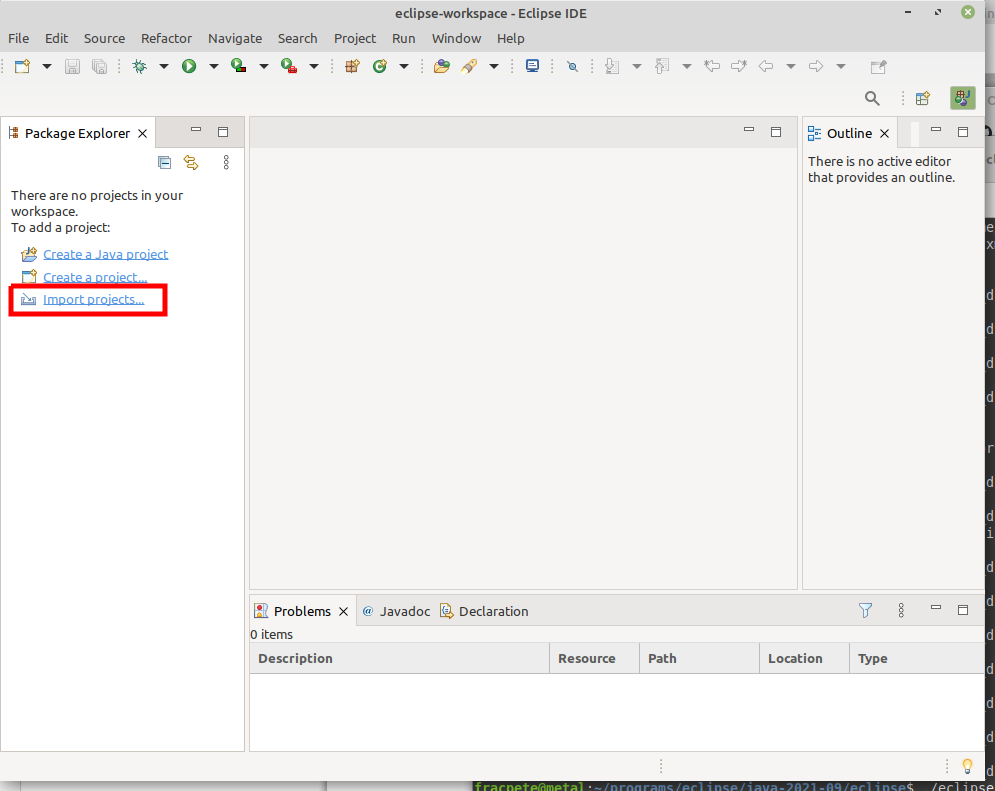
Task: Click the Back navigation arrow
Action: tap(766, 66)
